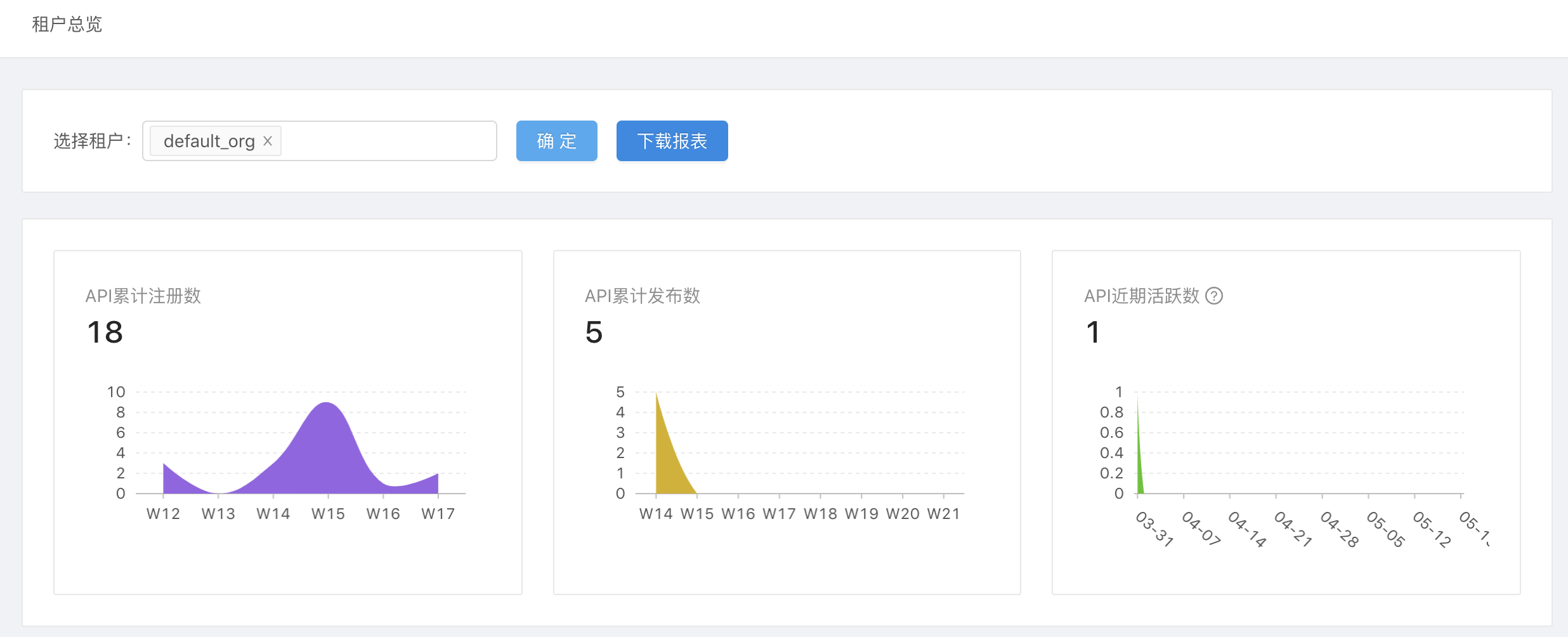Viewport: 1568px width, 637px height.
Task: Click the 04-14 date axis label
Action: coord(1247,529)
